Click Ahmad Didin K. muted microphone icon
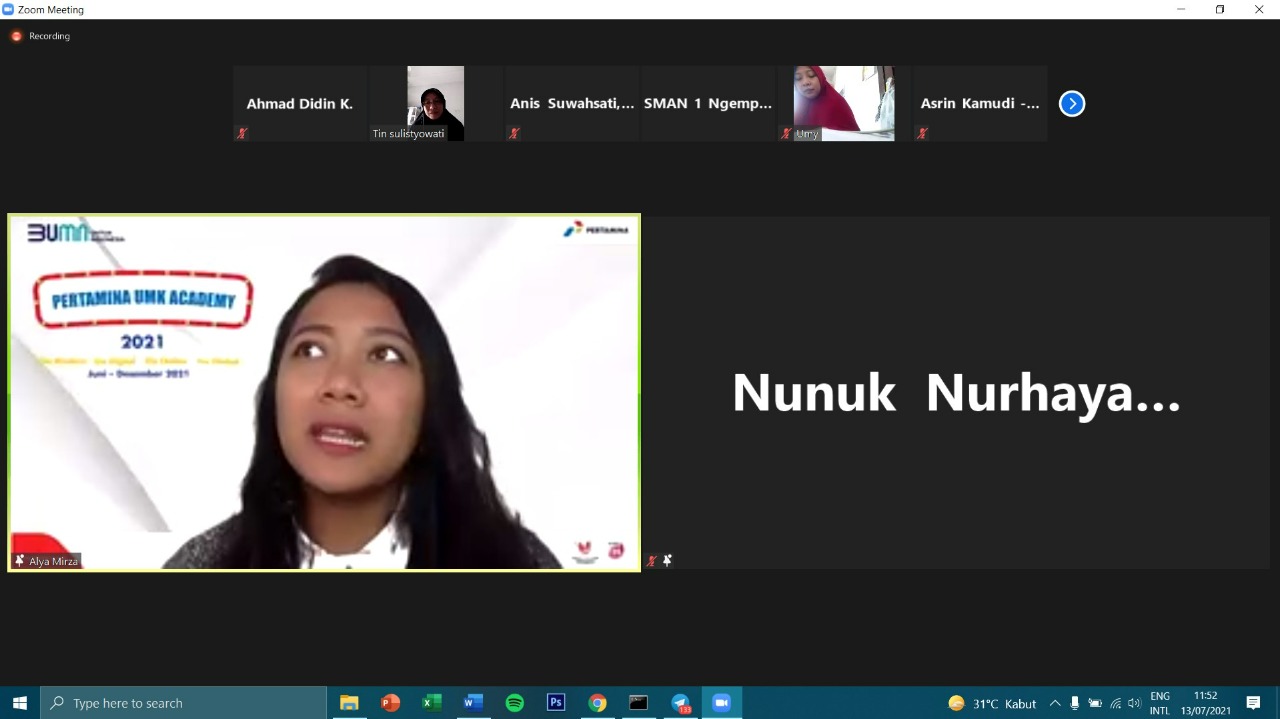The width and height of the screenshot is (1280, 719). (242, 133)
